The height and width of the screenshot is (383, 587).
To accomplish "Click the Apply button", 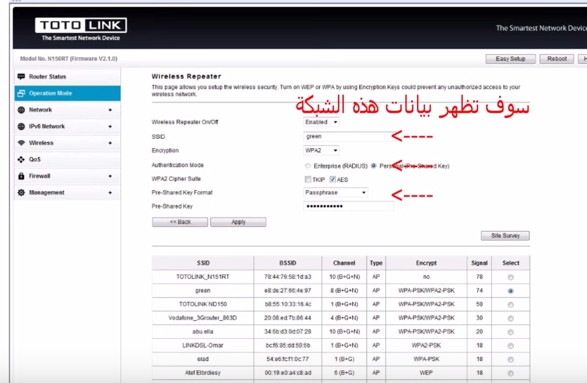I will tap(238, 222).
